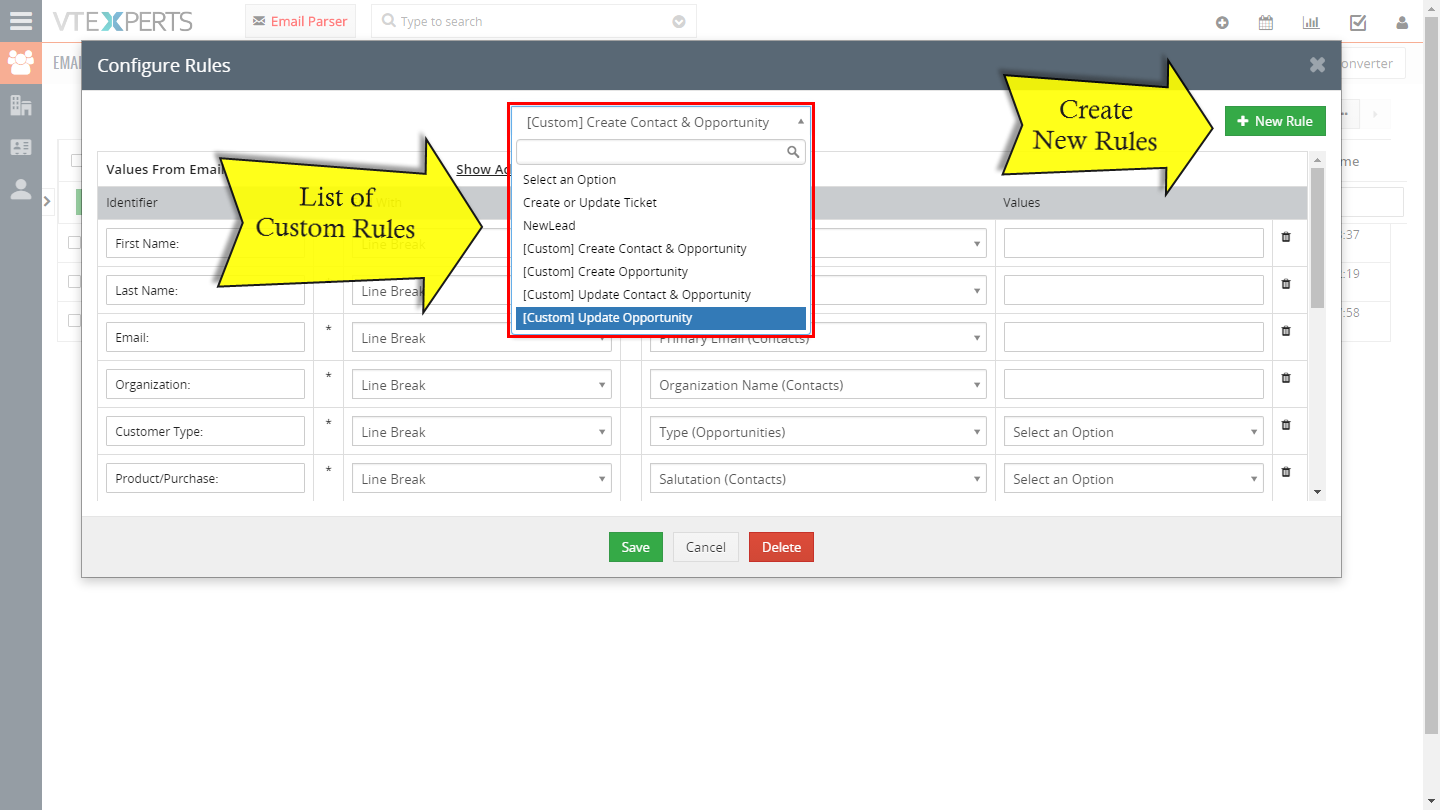Click the 'Product/Purchase:' identifier field
Viewport: 1440px width, 810px height.
[205, 478]
